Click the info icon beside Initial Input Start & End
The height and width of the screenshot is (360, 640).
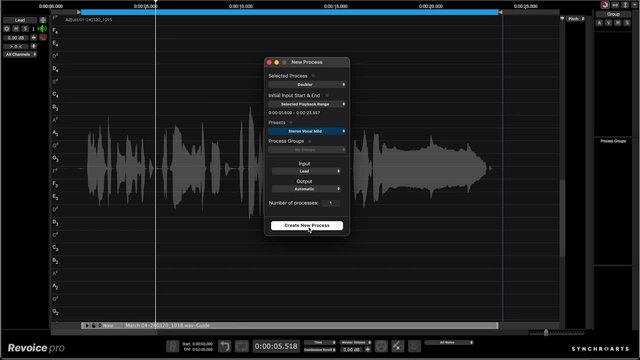(x=327, y=96)
